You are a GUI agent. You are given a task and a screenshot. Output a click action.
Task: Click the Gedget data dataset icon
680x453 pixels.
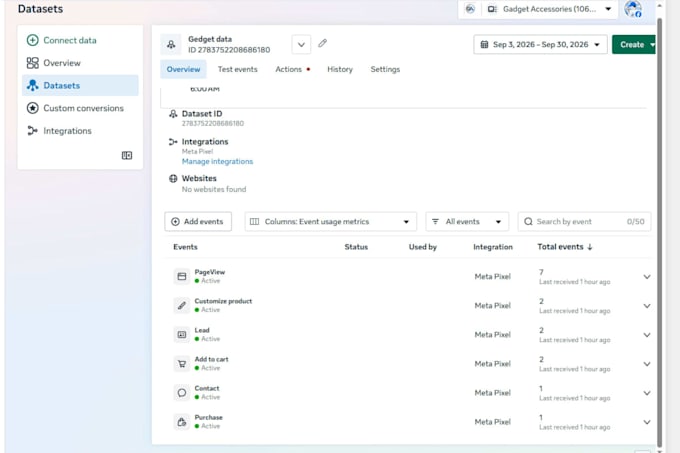(171, 44)
